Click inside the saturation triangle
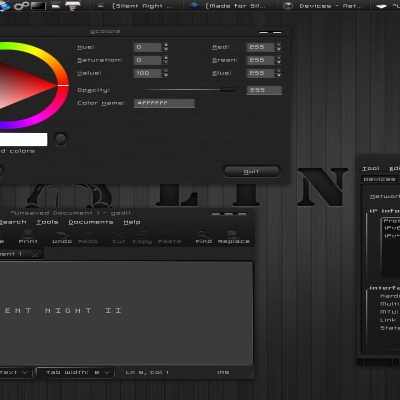 pyautogui.click(x=20, y=85)
